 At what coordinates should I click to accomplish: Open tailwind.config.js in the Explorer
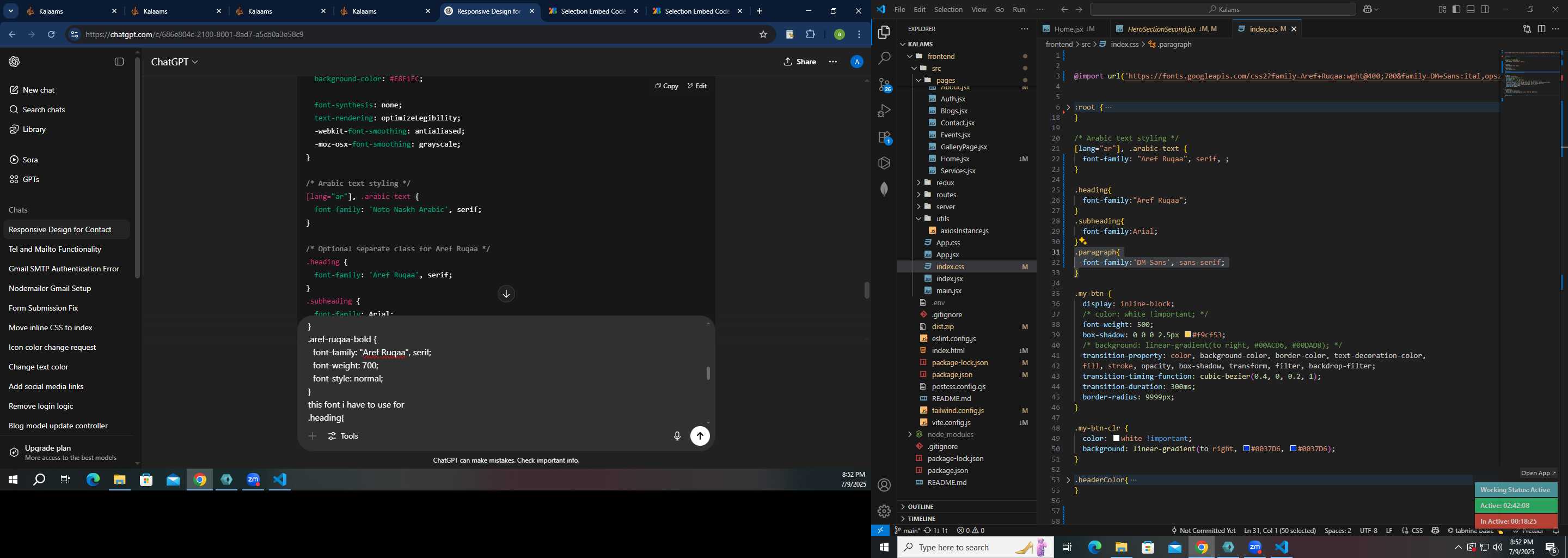pos(958,410)
